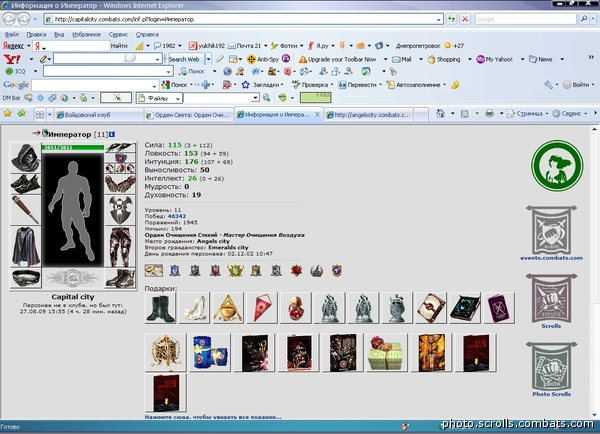Click the Home icon in command bar
This screenshot has width=600, height=434.
(x=441, y=114)
